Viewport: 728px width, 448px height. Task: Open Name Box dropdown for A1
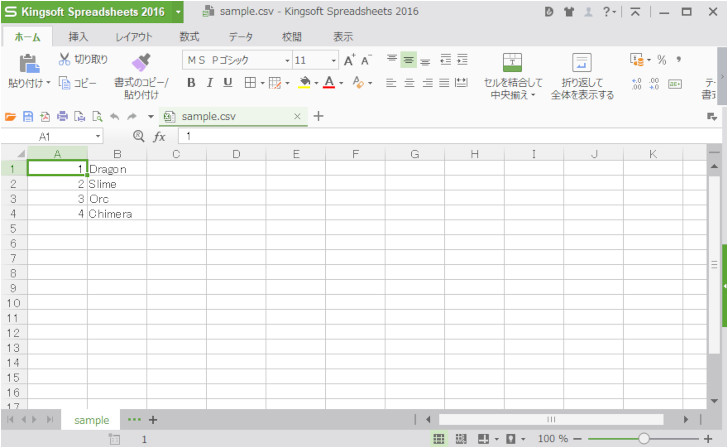[x=98, y=136]
